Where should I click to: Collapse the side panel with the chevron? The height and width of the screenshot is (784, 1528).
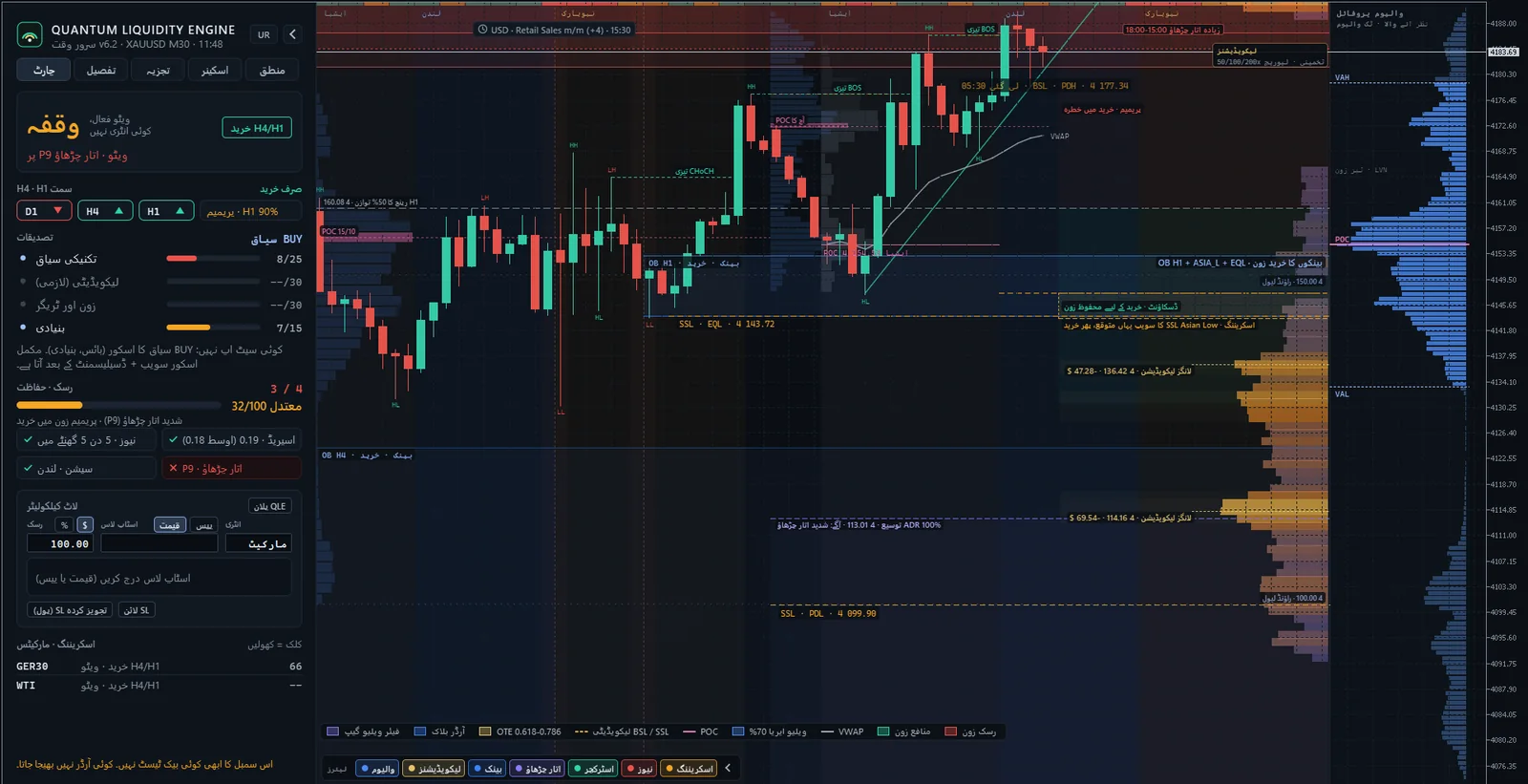pos(292,34)
